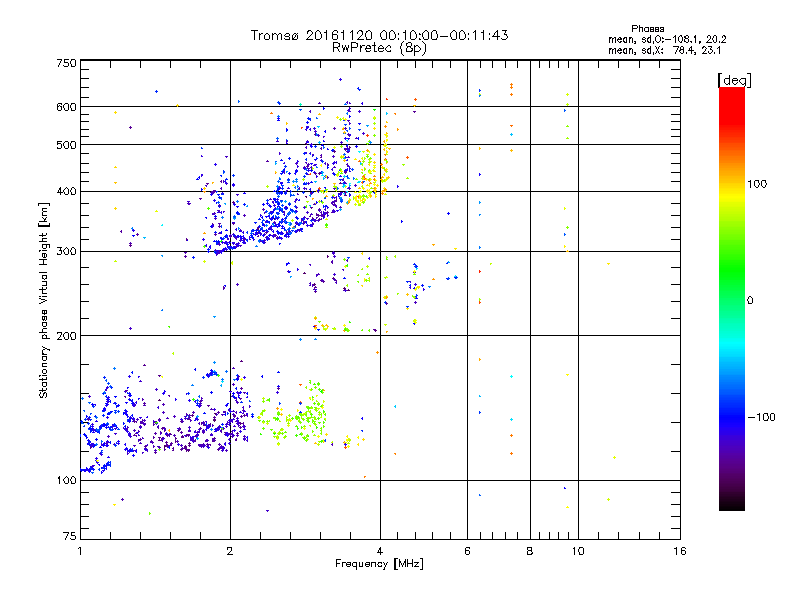This screenshot has width=800, height=600.
Task: Click the '4' tick label on the frequency axis
Action: click(x=380, y=551)
